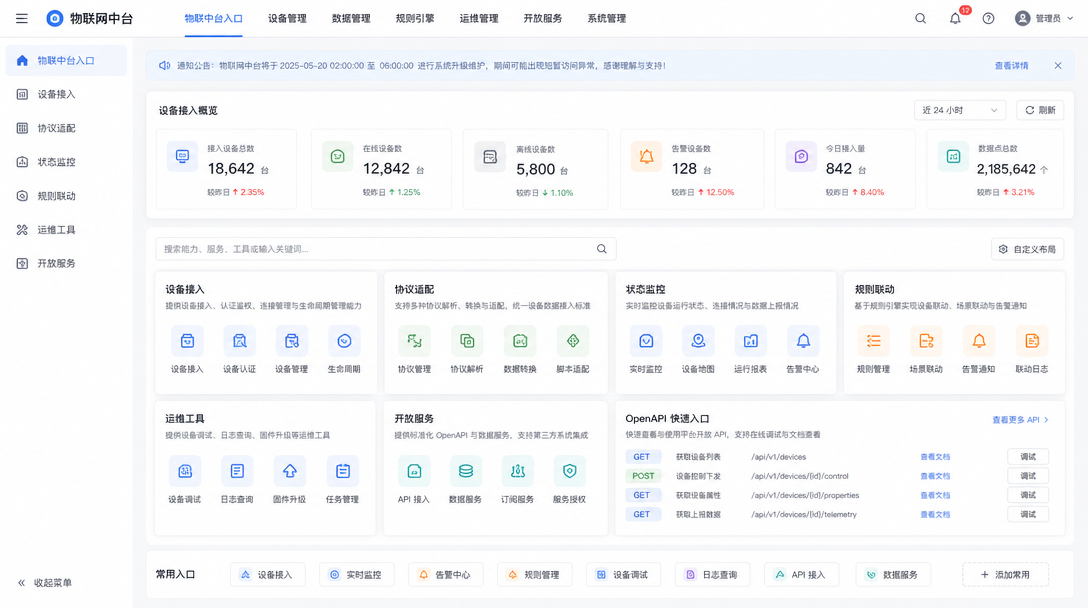Open the hamburger menu icon
The height and width of the screenshot is (608, 1088).
coord(22,19)
